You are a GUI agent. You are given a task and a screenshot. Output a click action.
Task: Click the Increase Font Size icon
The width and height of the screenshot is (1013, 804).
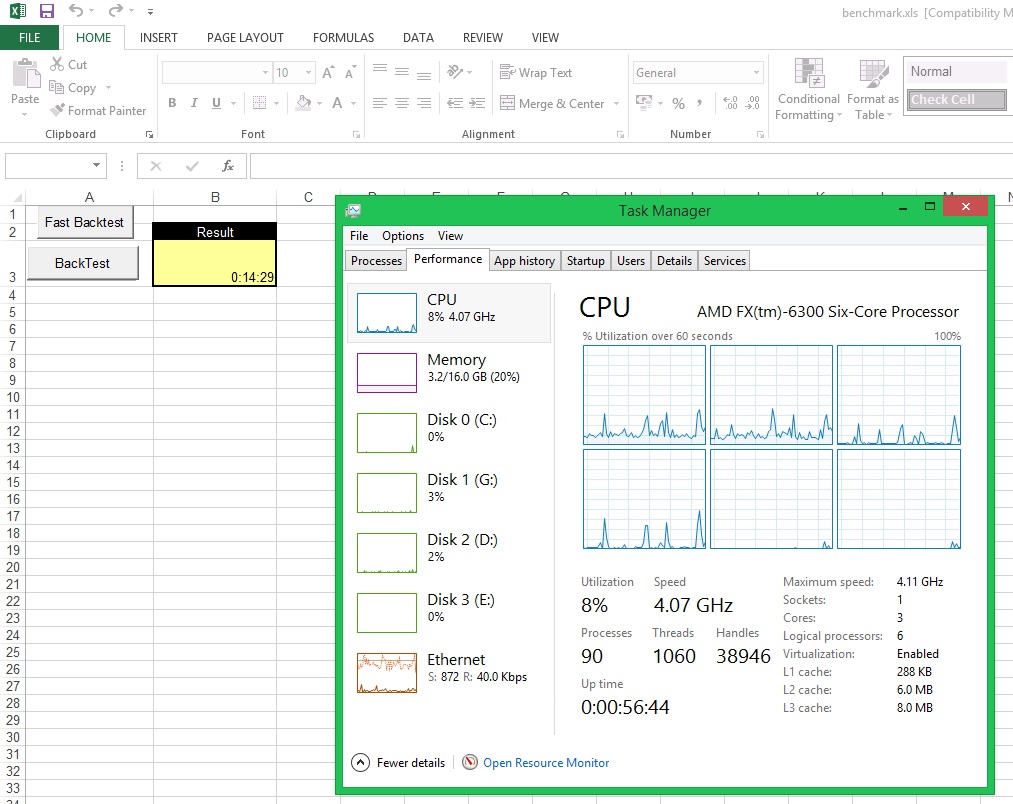click(x=328, y=73)
